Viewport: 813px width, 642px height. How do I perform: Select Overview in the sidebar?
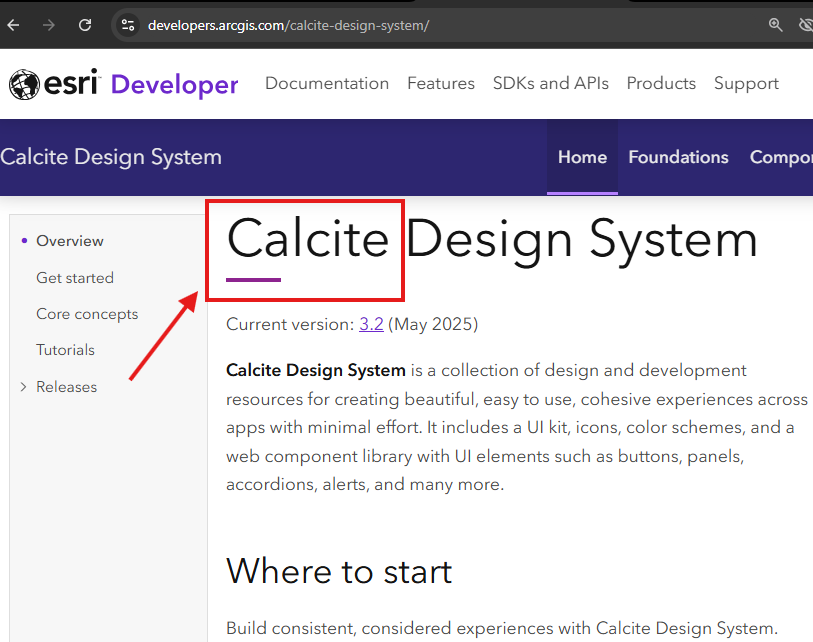pyautogui.click(x=69, y=241)
